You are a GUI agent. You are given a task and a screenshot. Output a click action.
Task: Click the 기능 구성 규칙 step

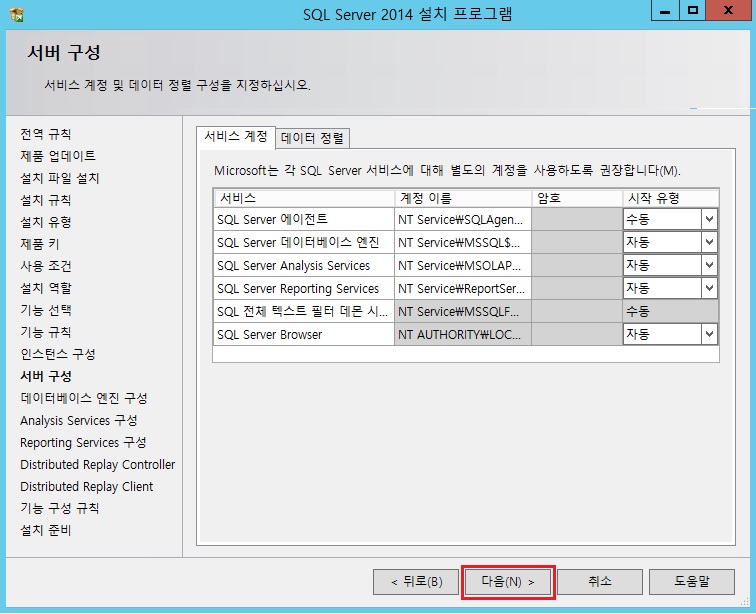(x=60, y=508)
